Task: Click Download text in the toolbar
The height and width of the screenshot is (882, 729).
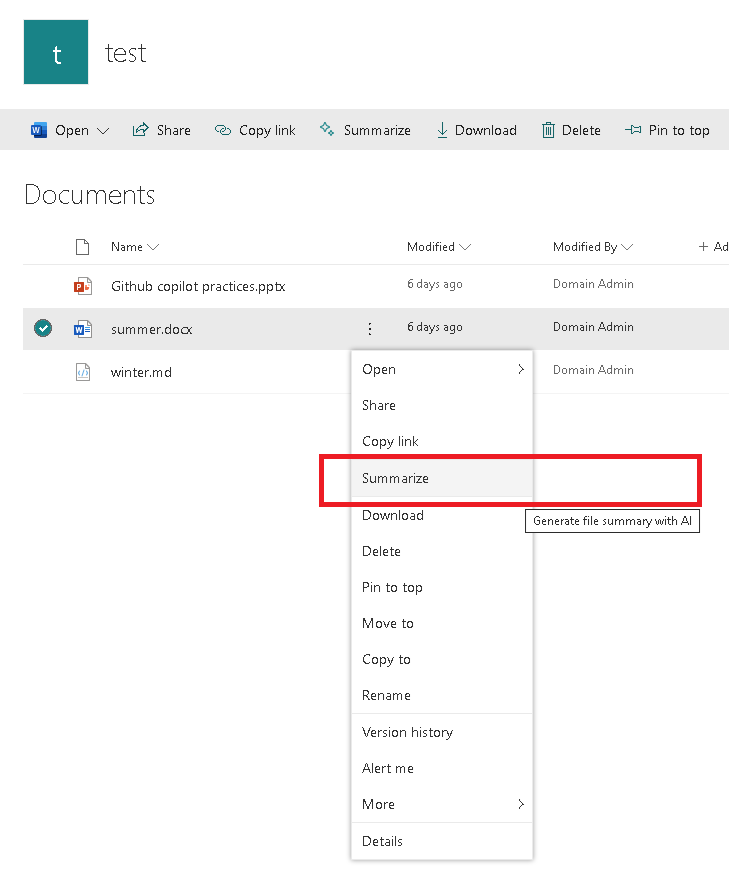Action: click(486, 130)
